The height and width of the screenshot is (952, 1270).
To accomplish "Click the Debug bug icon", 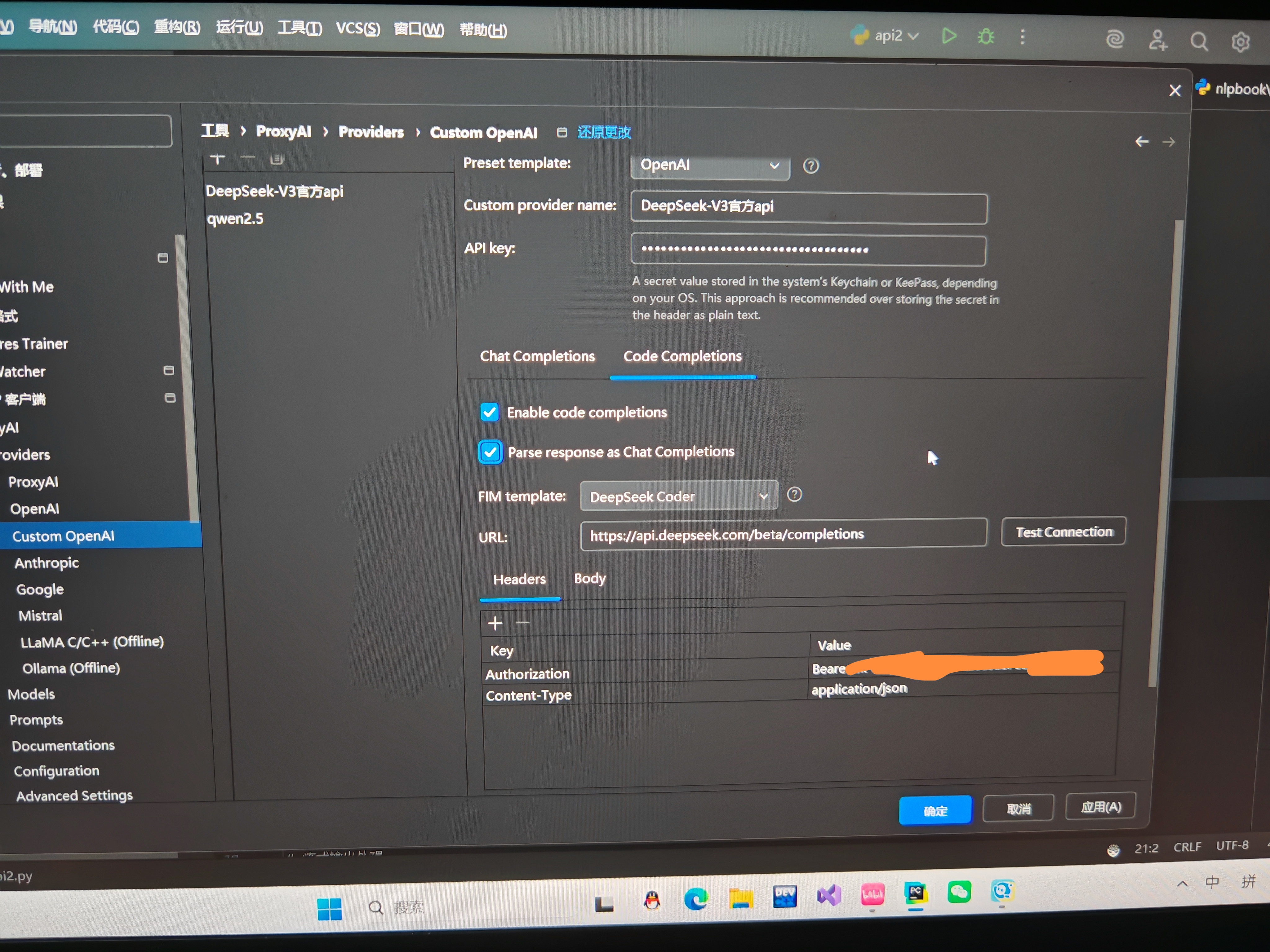I will 986,37.
